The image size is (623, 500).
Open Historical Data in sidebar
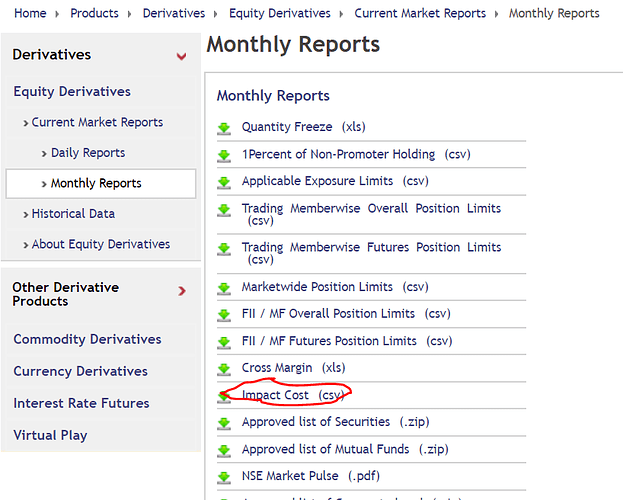(73, 214)
